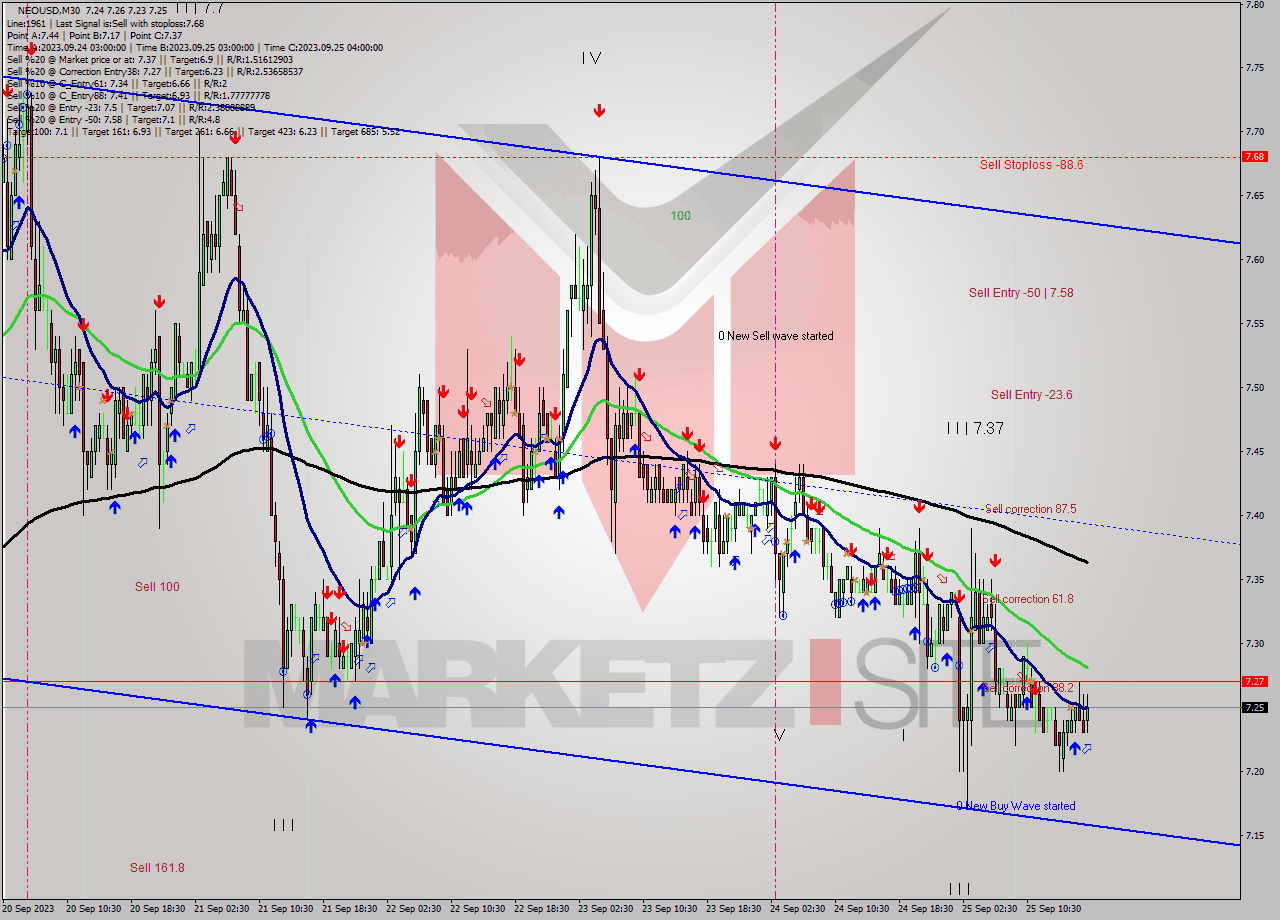The width and height of the screenshot is (1280, 920).
Task: Select the 'Sell 161.8' level label
Action: click(x=157, y=868)
